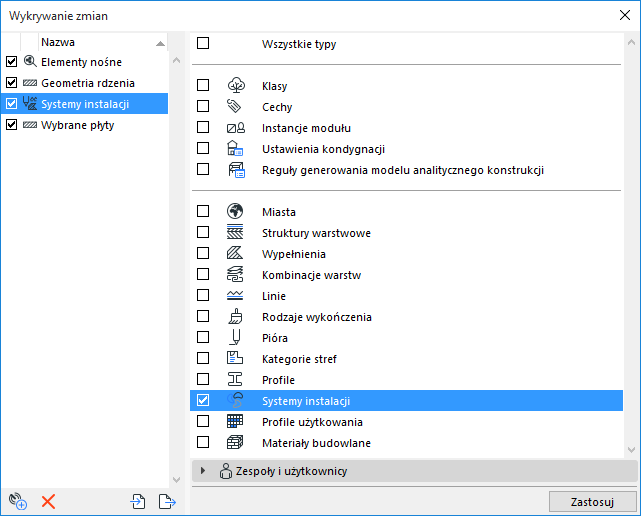Click the Wypełnienia hatch icon
The width and height of the screenshot is (641, 516).
(x=235, y=254)
